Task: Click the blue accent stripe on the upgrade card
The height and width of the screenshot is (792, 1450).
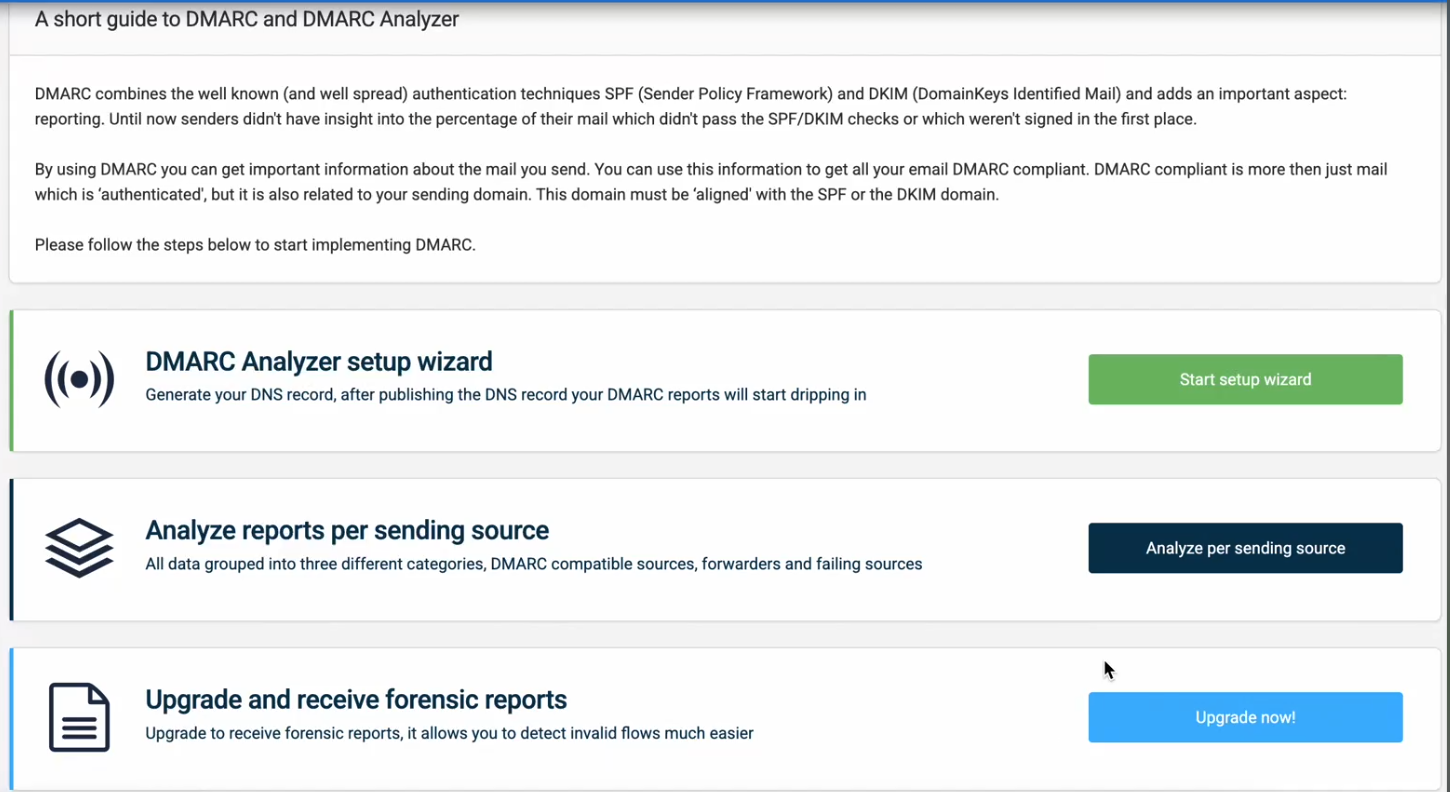Action: (x=12, y=717)
